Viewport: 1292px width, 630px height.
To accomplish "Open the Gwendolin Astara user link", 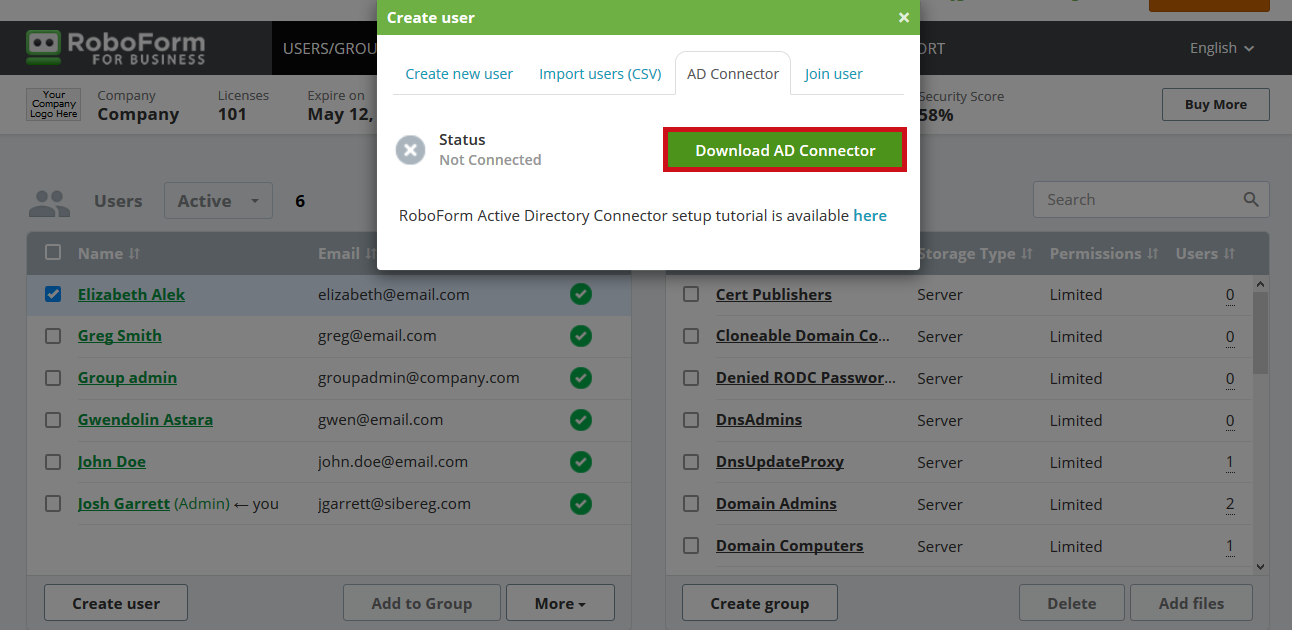I will (x=145, y=420).
